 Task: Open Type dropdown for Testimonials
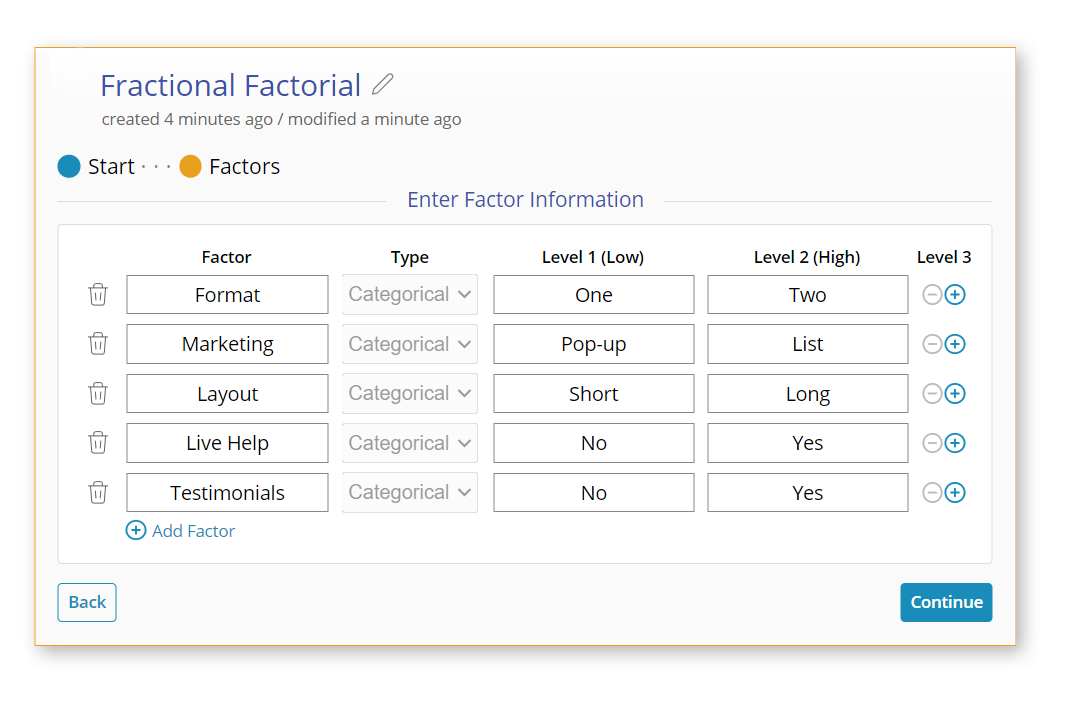410,493
